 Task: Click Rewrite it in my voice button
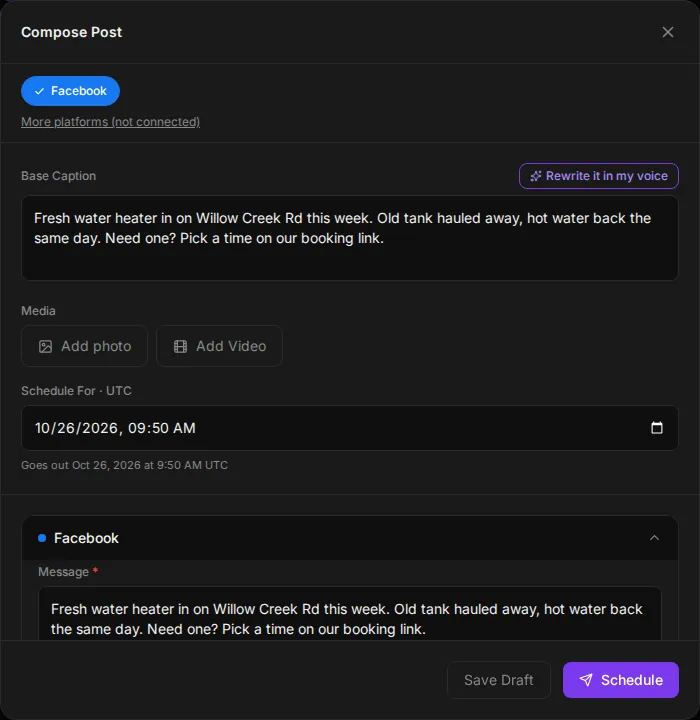click(598, 176)
